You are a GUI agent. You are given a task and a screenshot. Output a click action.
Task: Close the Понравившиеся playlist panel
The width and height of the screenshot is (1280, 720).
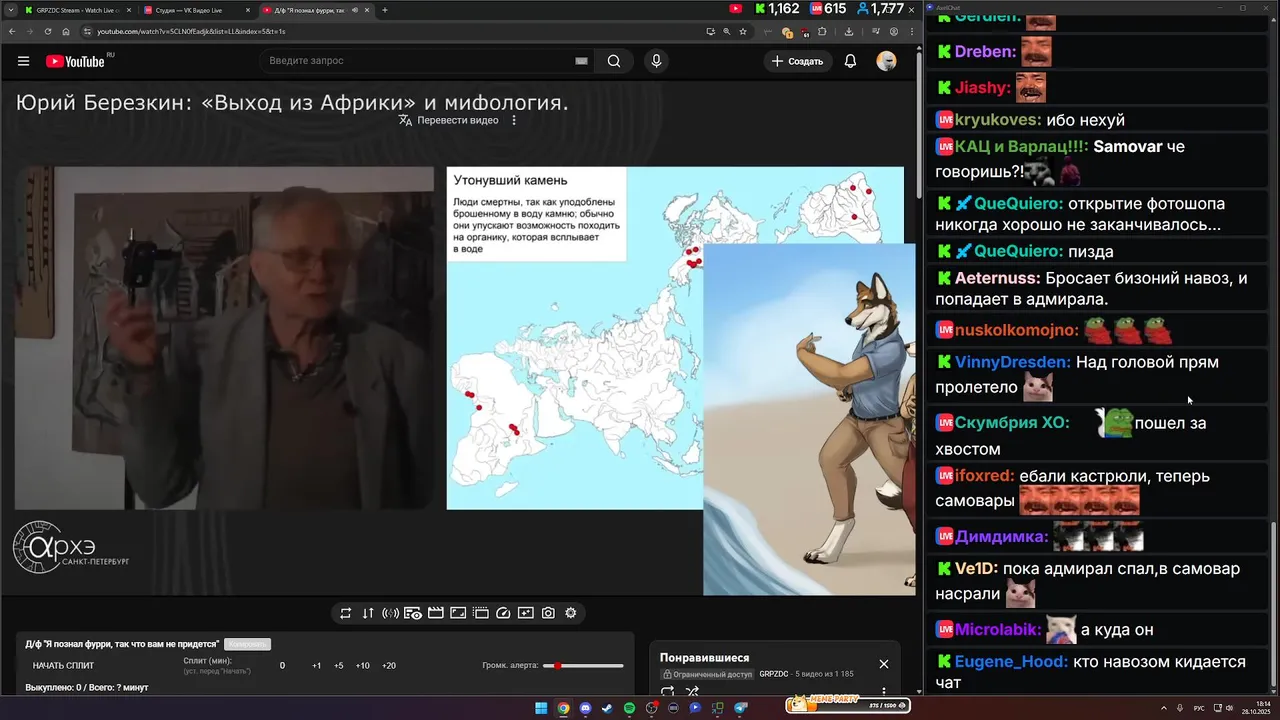pyautogui.click(x=884, y=664)
